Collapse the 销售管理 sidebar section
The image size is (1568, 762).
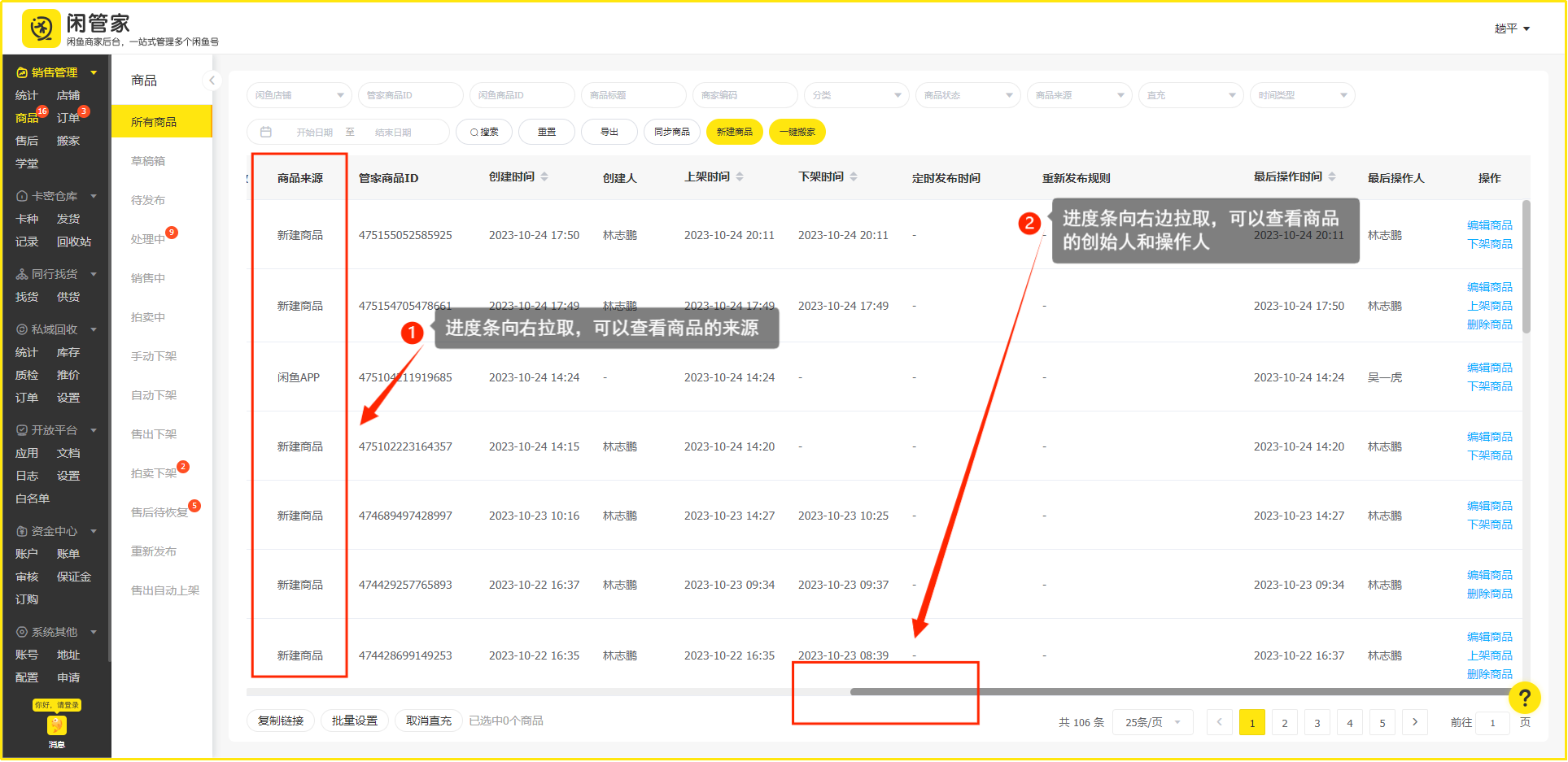(94, 72)
